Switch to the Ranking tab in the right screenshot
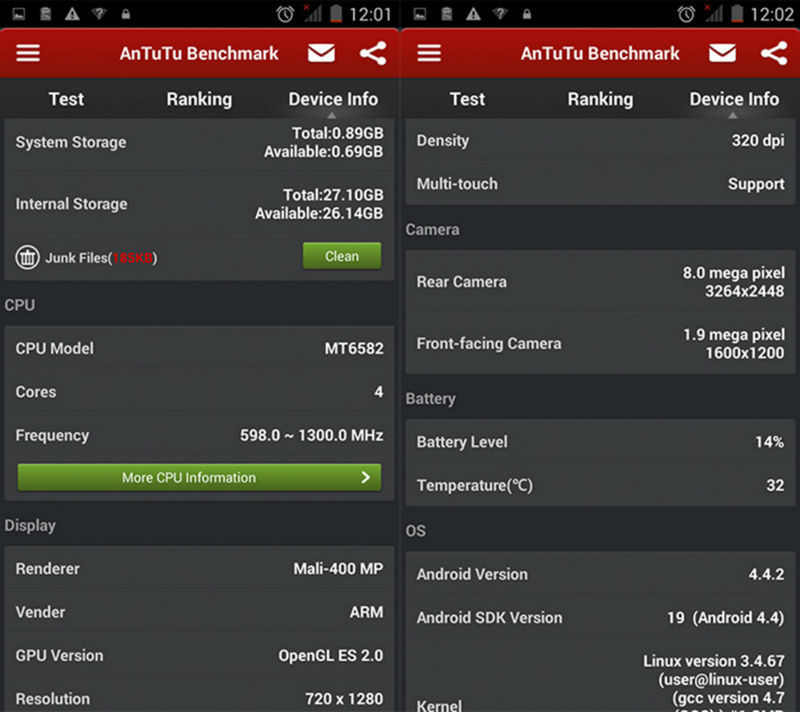800x712 pixels. (601, 99)
